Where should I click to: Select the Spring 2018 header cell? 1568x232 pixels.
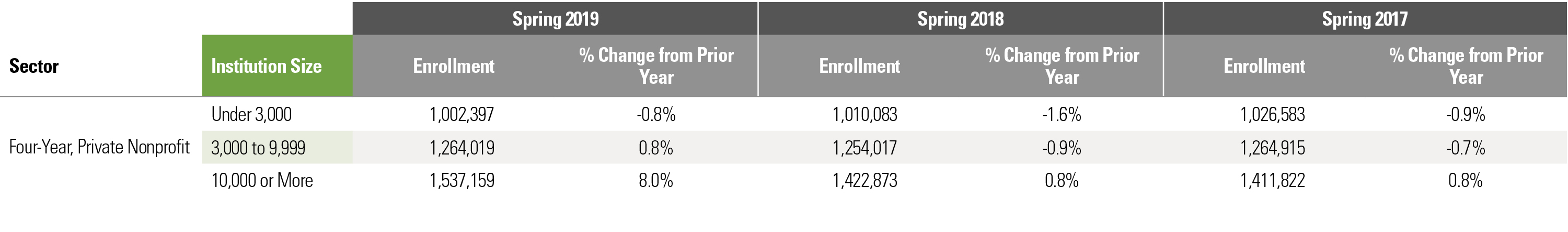960,19
